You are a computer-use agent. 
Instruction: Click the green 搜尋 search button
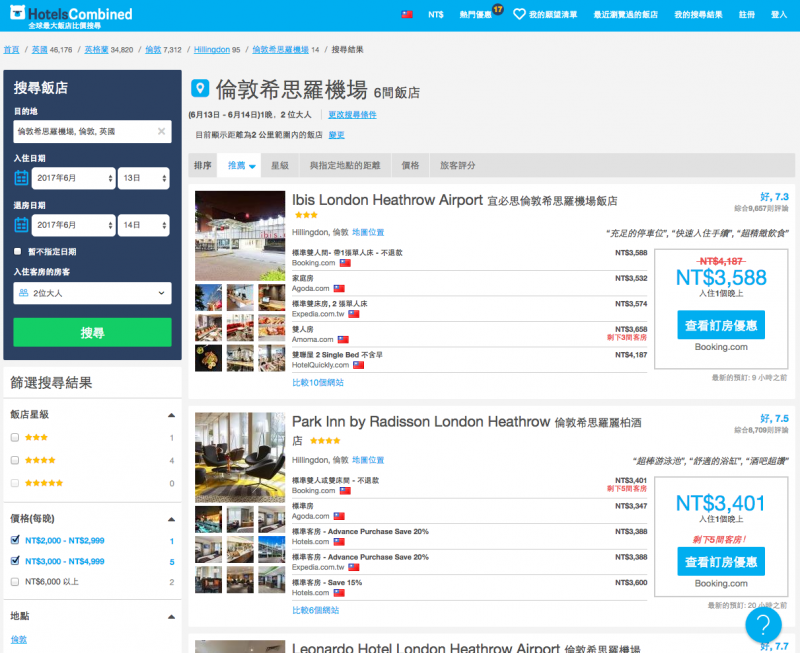point(92,332)
